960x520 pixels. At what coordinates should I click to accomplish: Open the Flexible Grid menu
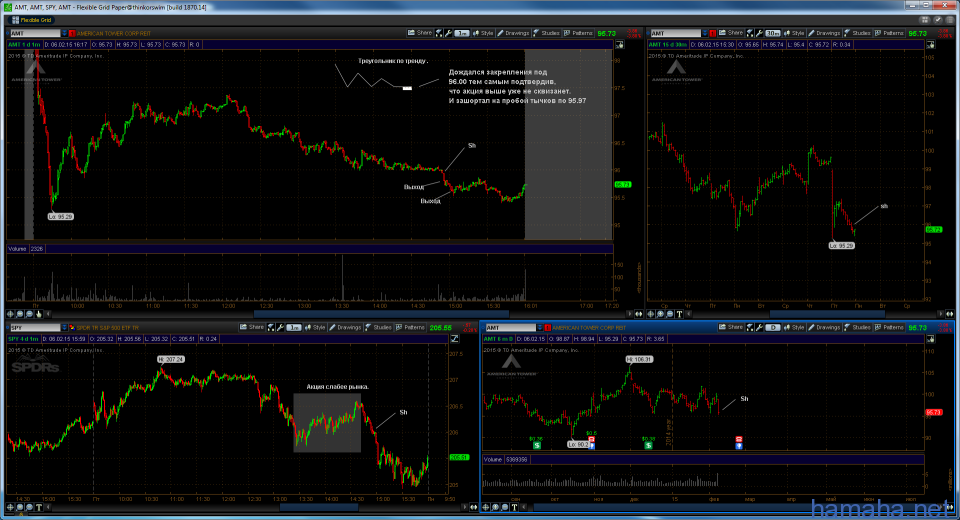click(31, 20)
